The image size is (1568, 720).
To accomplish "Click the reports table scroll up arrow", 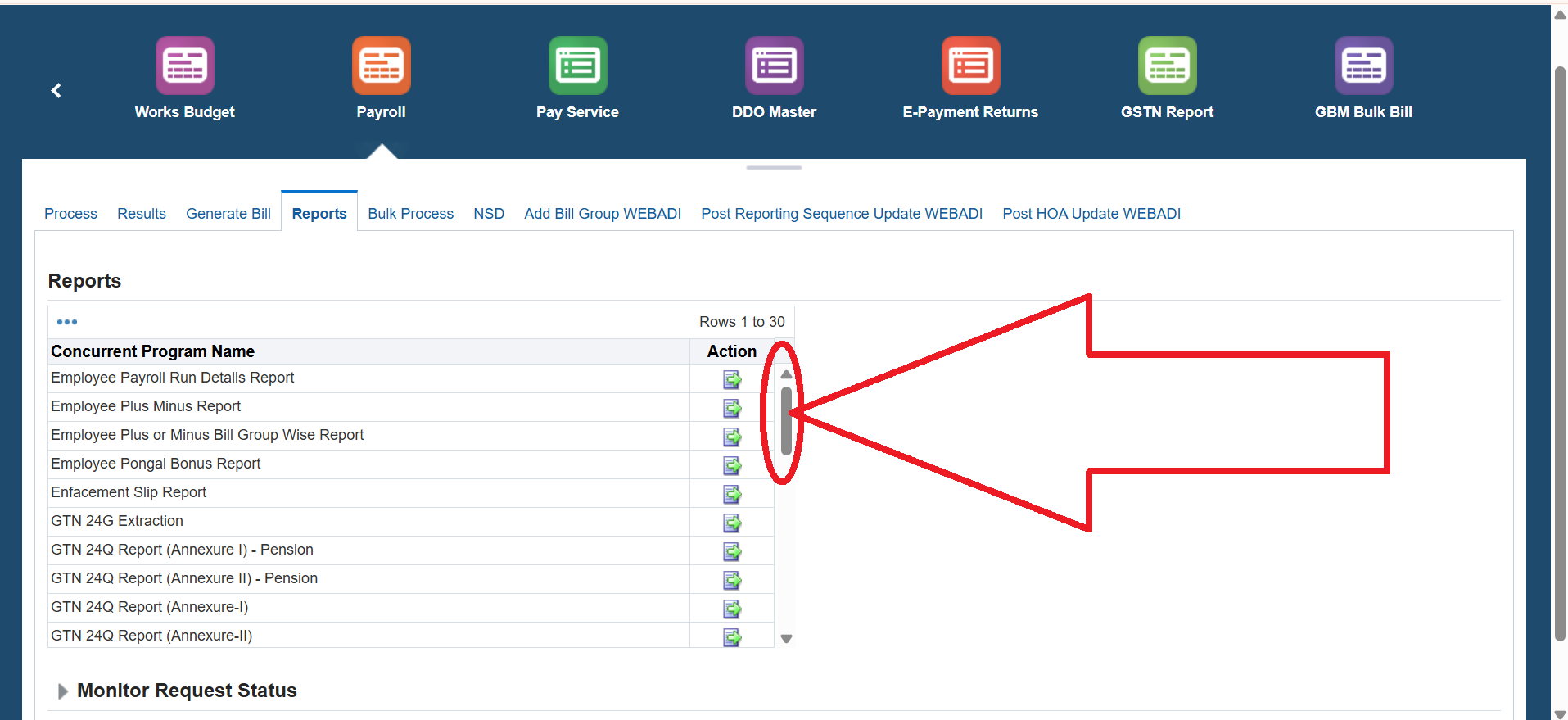I will point(786,374).
